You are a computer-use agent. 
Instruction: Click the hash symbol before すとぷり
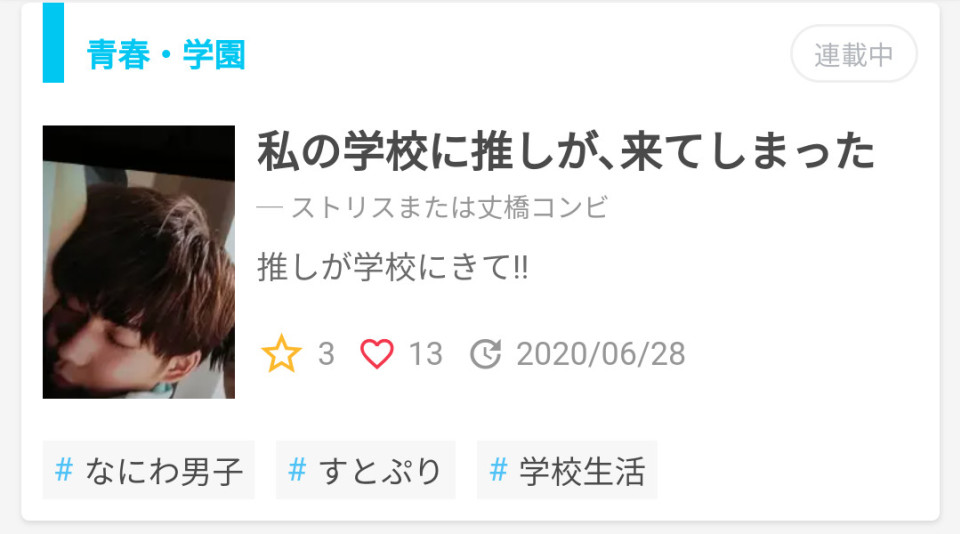click(297, 470)
